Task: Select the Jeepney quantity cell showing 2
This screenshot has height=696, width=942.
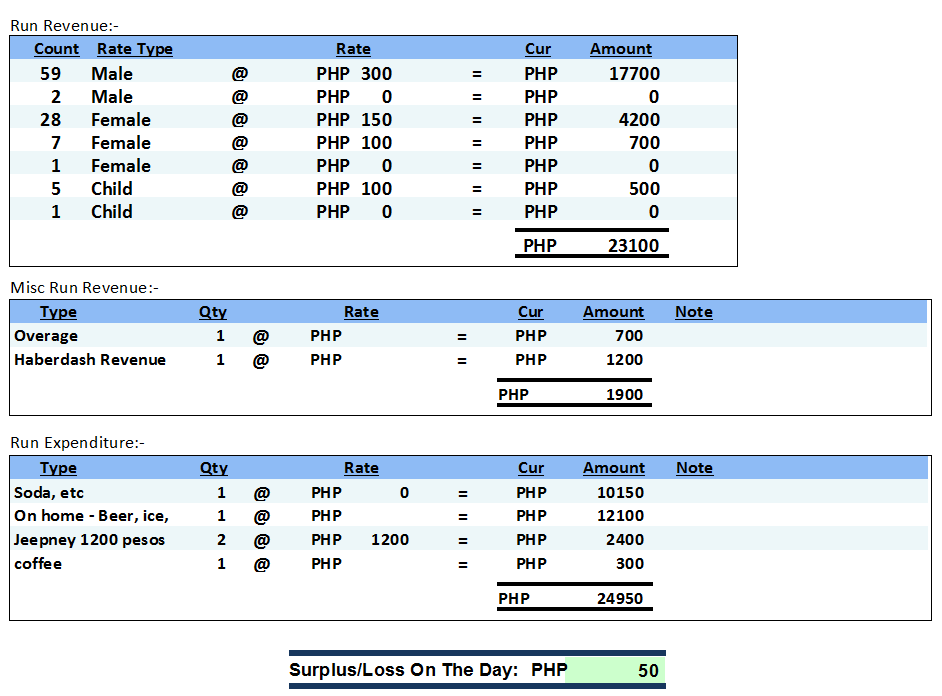Action: (x=221, y=540)
